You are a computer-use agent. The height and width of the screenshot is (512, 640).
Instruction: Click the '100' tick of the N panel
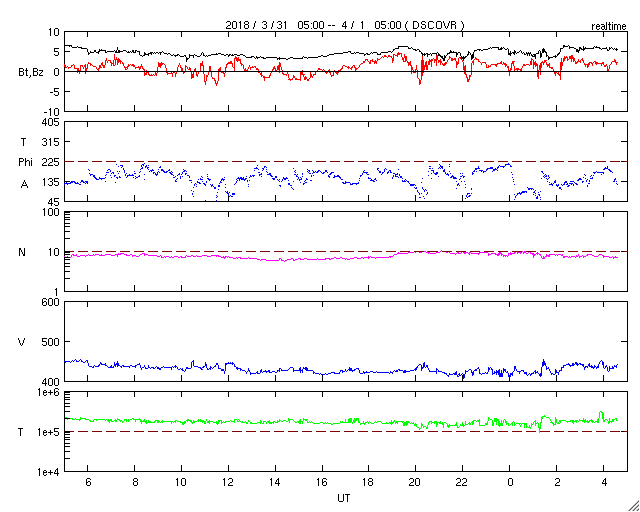(x=51, y=212)
